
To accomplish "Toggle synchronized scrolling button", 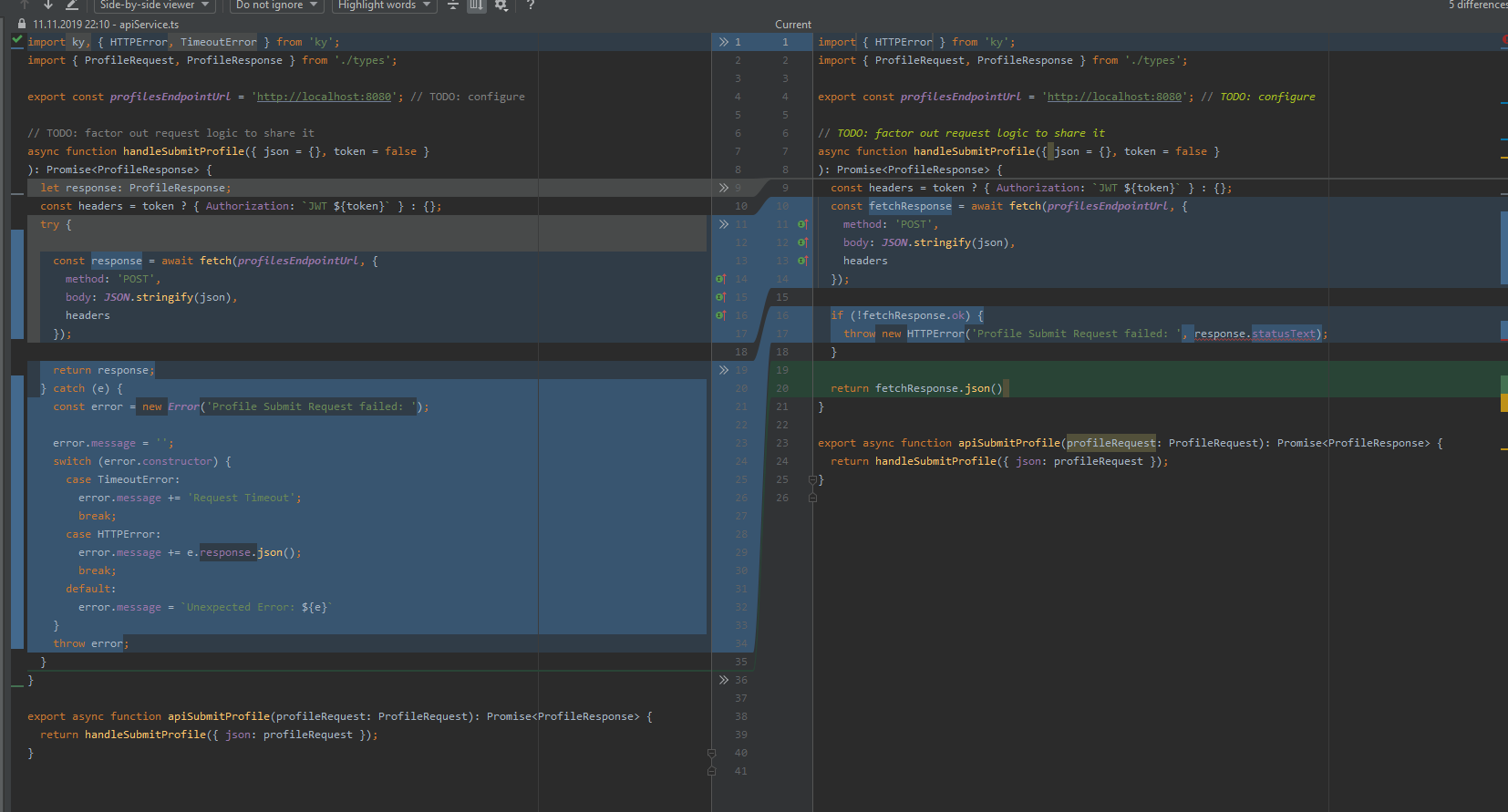I will tap(477, 5).
